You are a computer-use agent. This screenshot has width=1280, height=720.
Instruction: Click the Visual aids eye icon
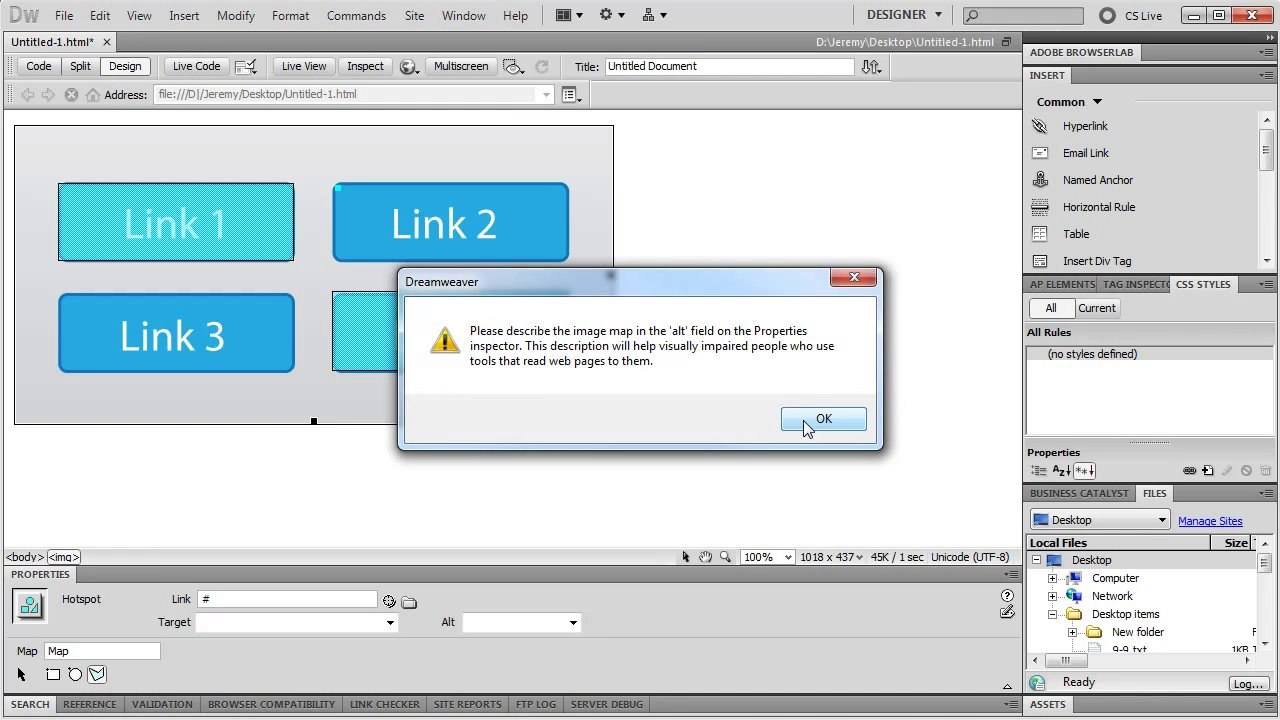[x=514, y=67]
